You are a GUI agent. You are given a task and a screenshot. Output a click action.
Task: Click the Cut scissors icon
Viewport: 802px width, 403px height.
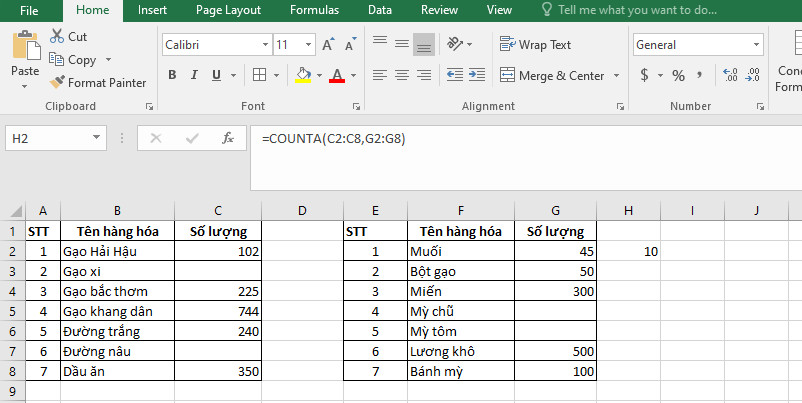click(x=57, y=36)
